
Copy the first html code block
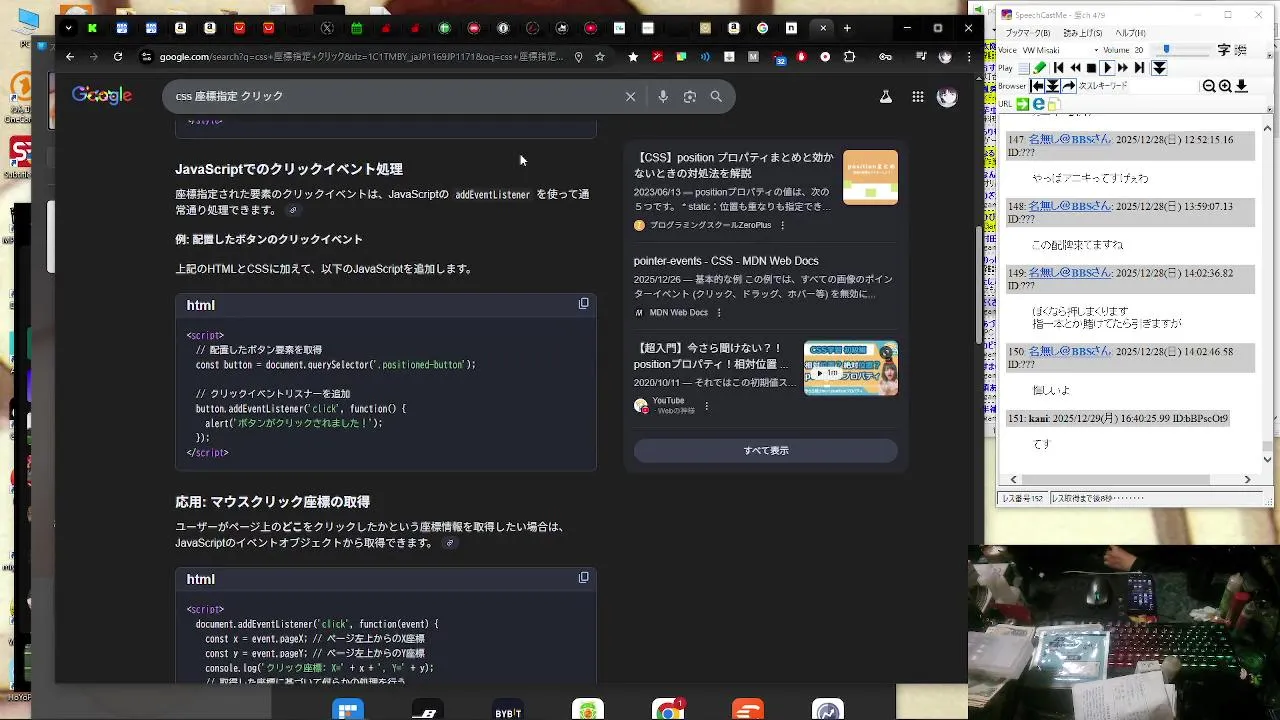pyautogui.click(x=584, y=303)
